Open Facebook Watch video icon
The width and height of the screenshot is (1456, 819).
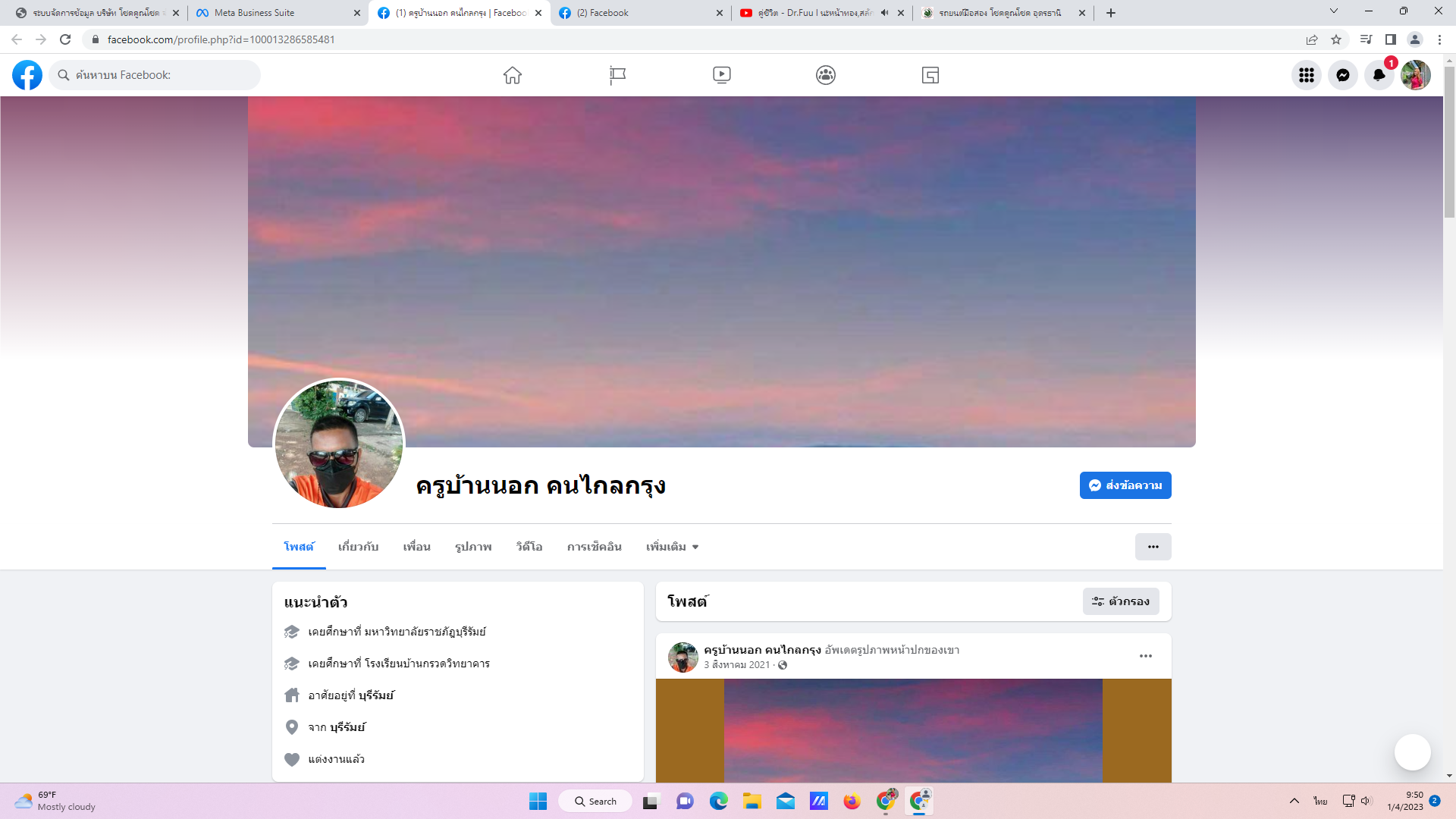(722, 75)
